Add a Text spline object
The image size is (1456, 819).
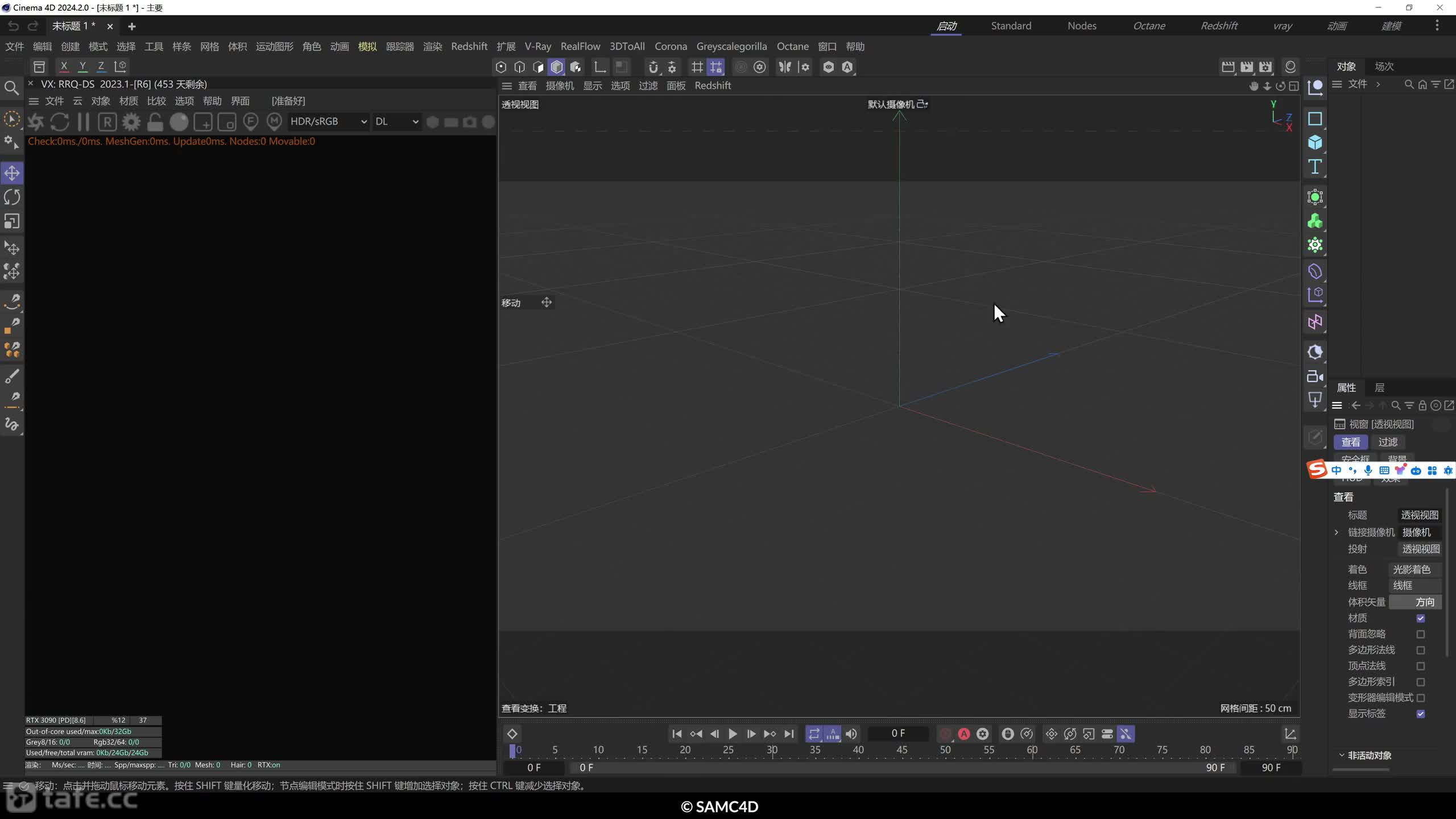[1315, 167]
